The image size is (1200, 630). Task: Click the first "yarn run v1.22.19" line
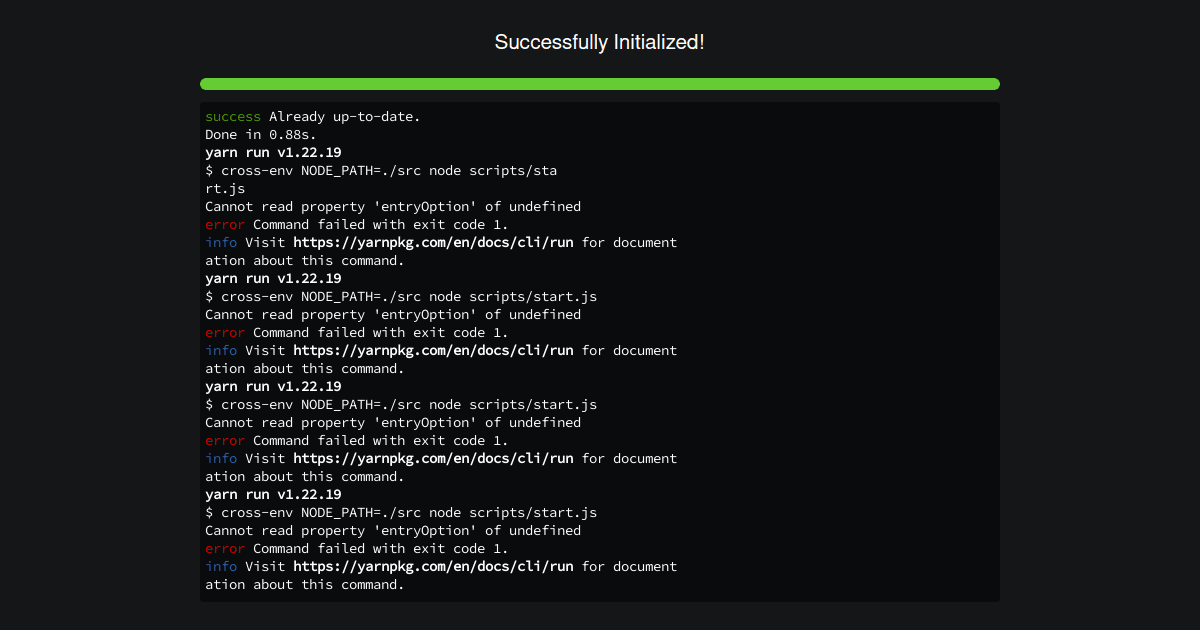273,152
